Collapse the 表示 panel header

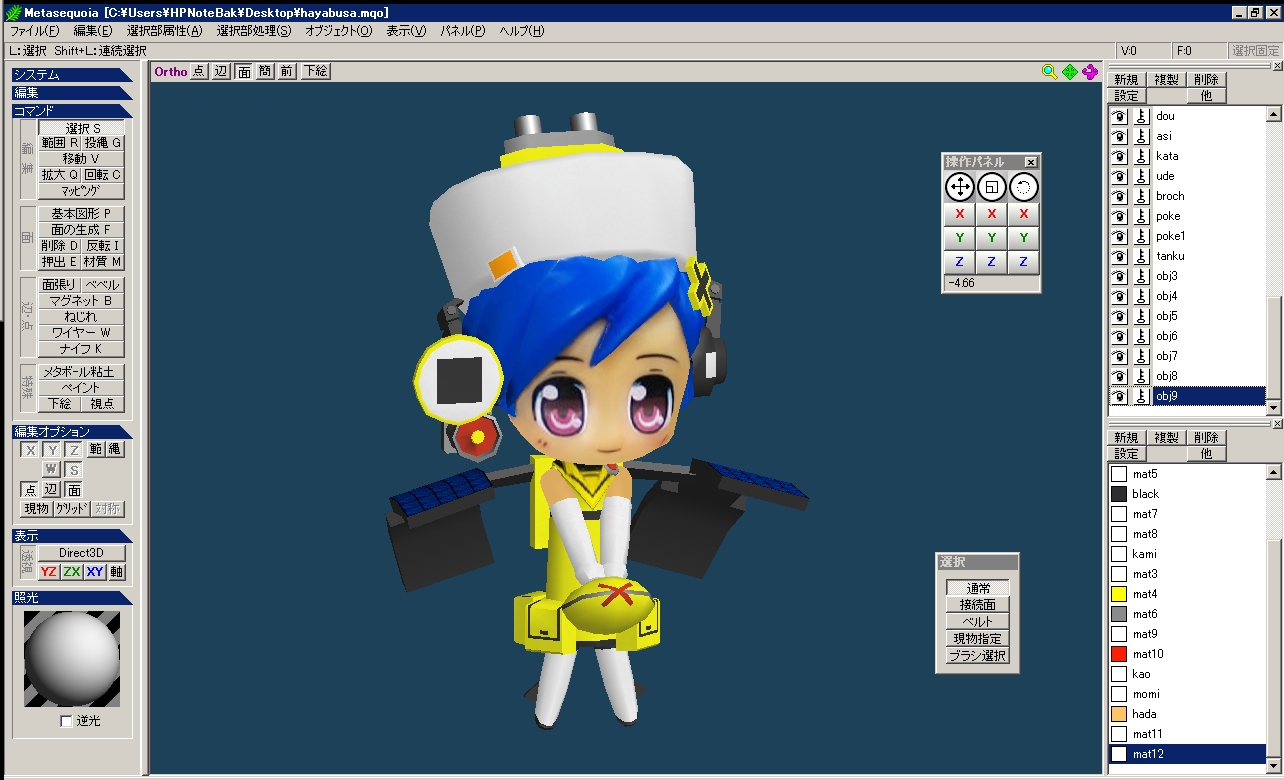(72, 536)
